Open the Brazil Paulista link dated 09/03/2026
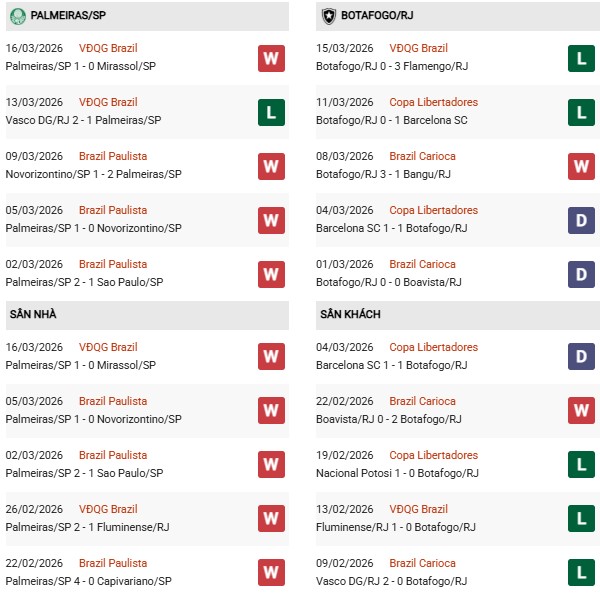The width and height of the screenshot is (600, 593). coord(113,156)
